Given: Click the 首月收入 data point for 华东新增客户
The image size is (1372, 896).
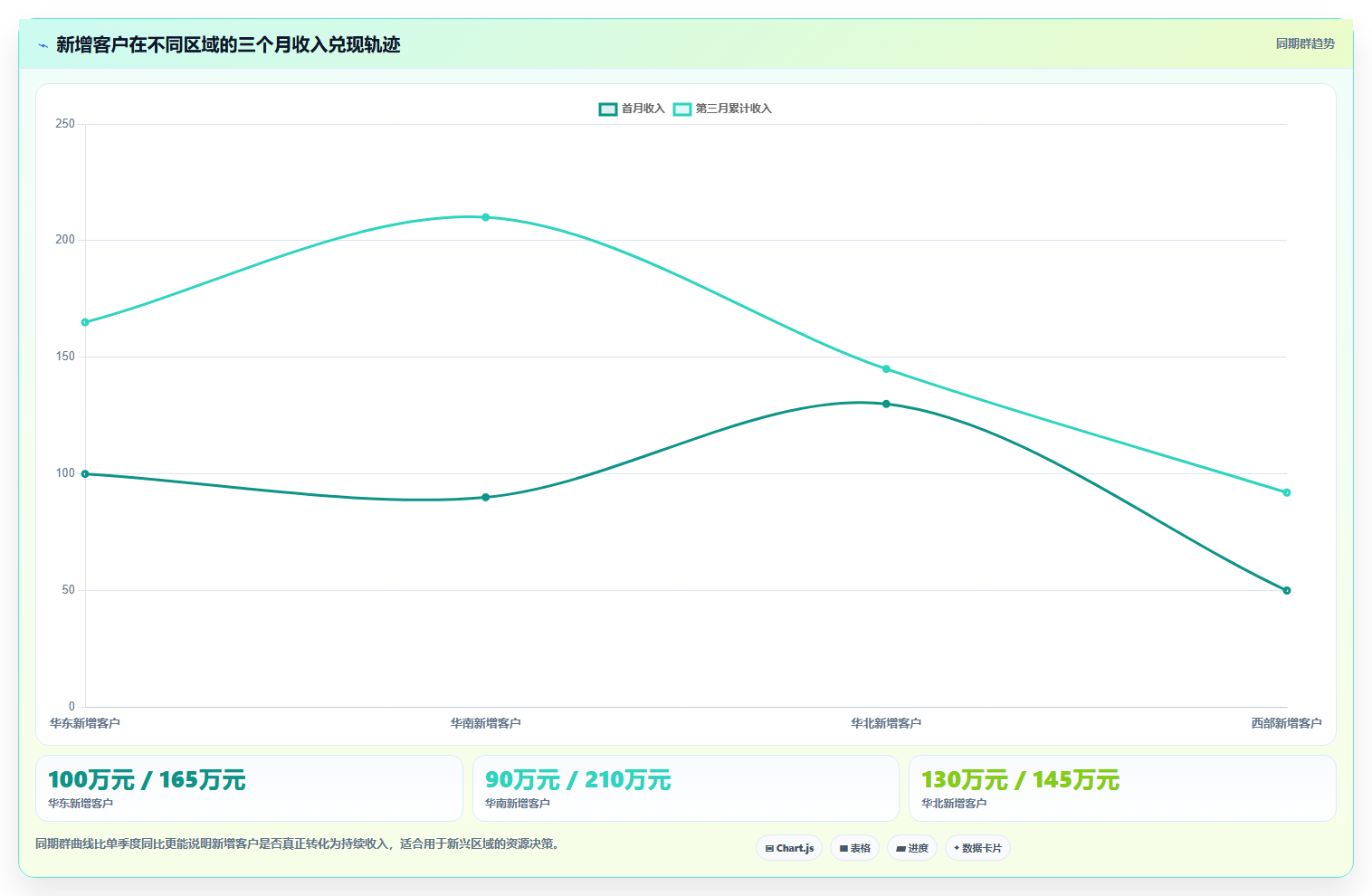Looking at the screenshot, I should coord(85,474).
